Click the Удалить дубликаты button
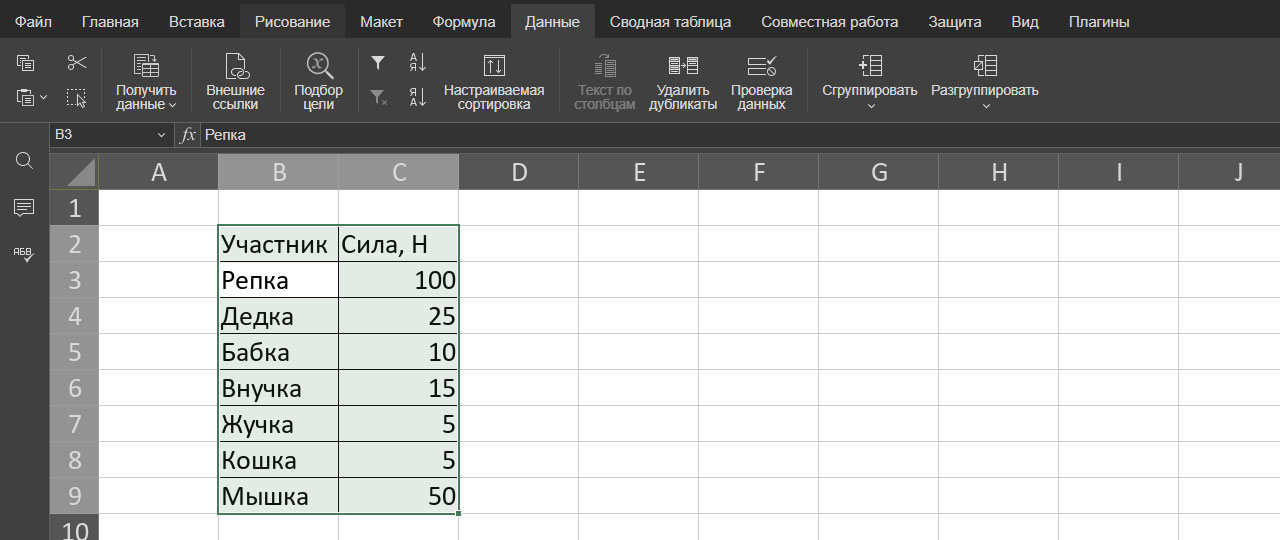 click(x=682, y=82)
